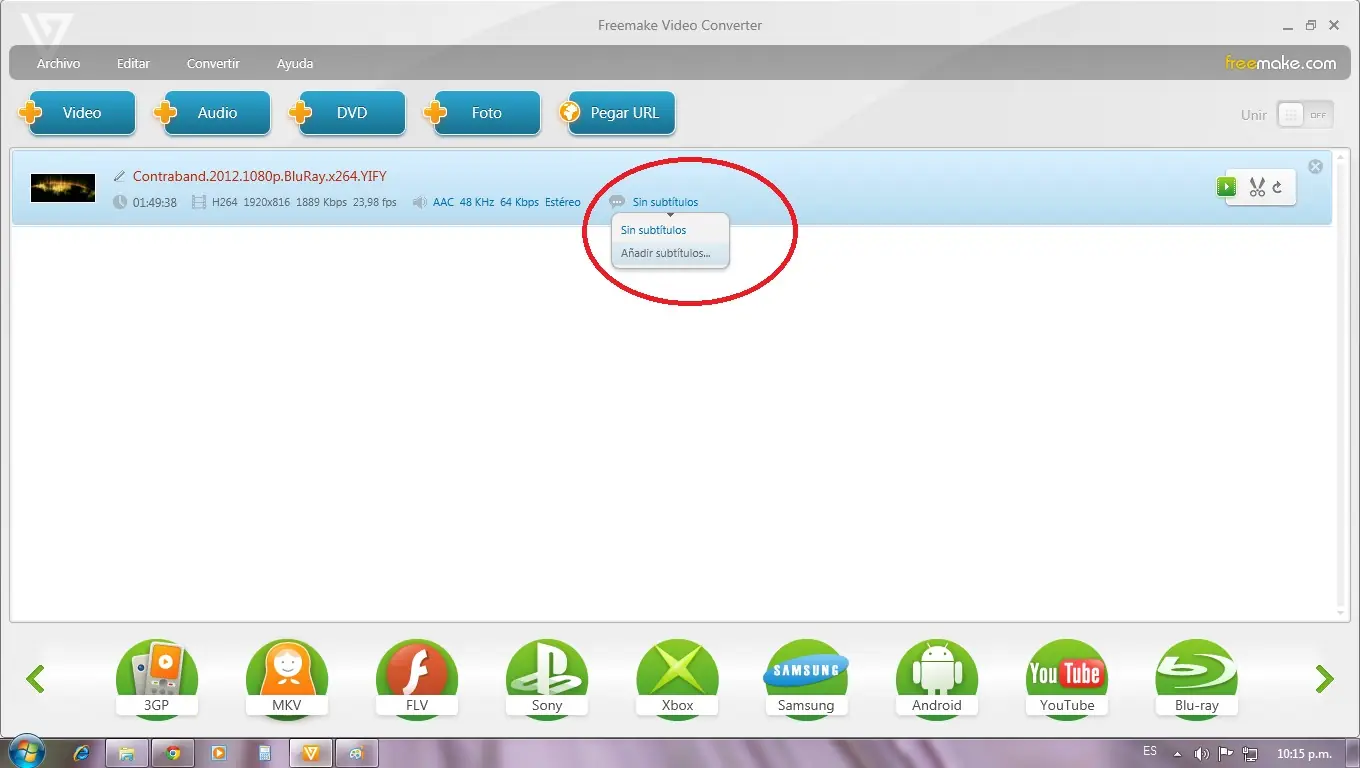Click the speaker icon beside AAC audio info
The image size is (1360, 768).
click(x=420, y=202)
